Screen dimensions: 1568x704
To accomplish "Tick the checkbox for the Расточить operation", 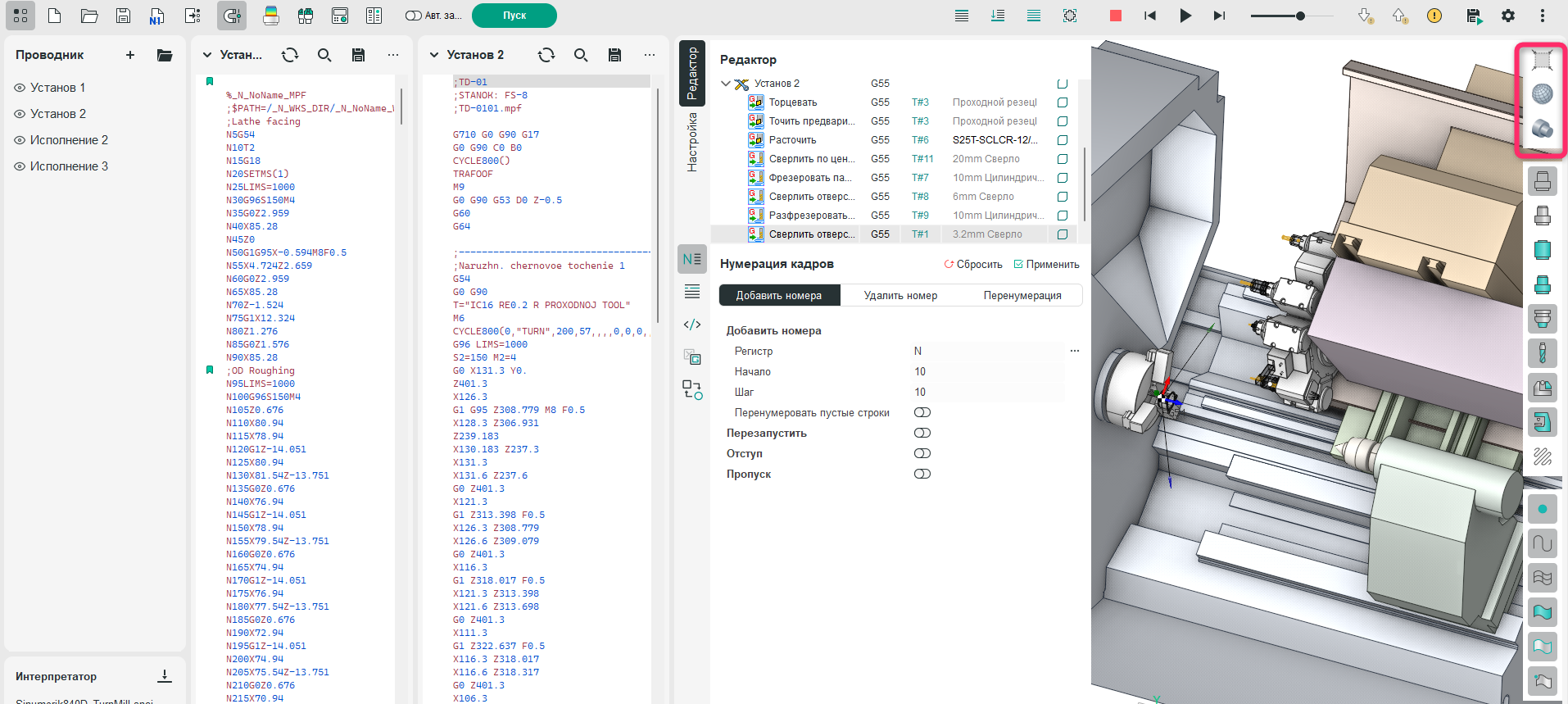I will click(x=1063, y=140).
